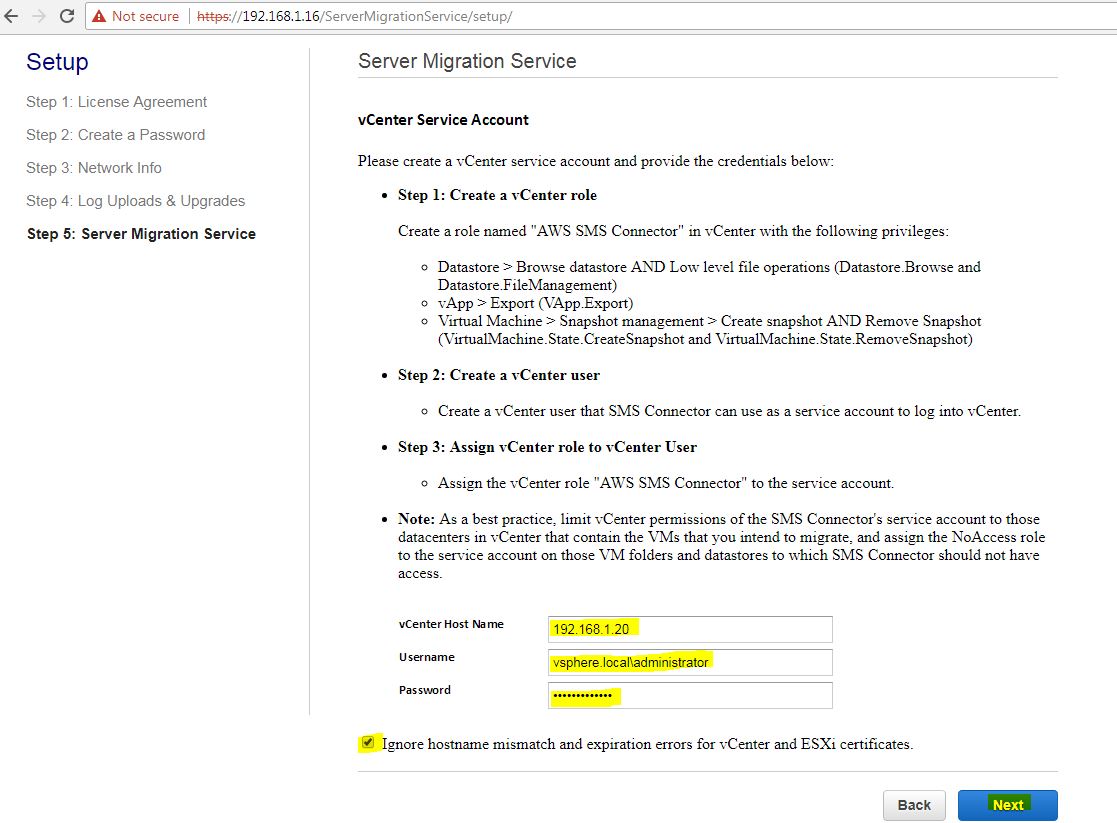
Task: Click the browser back arrow
Action: tap(12, 16)
